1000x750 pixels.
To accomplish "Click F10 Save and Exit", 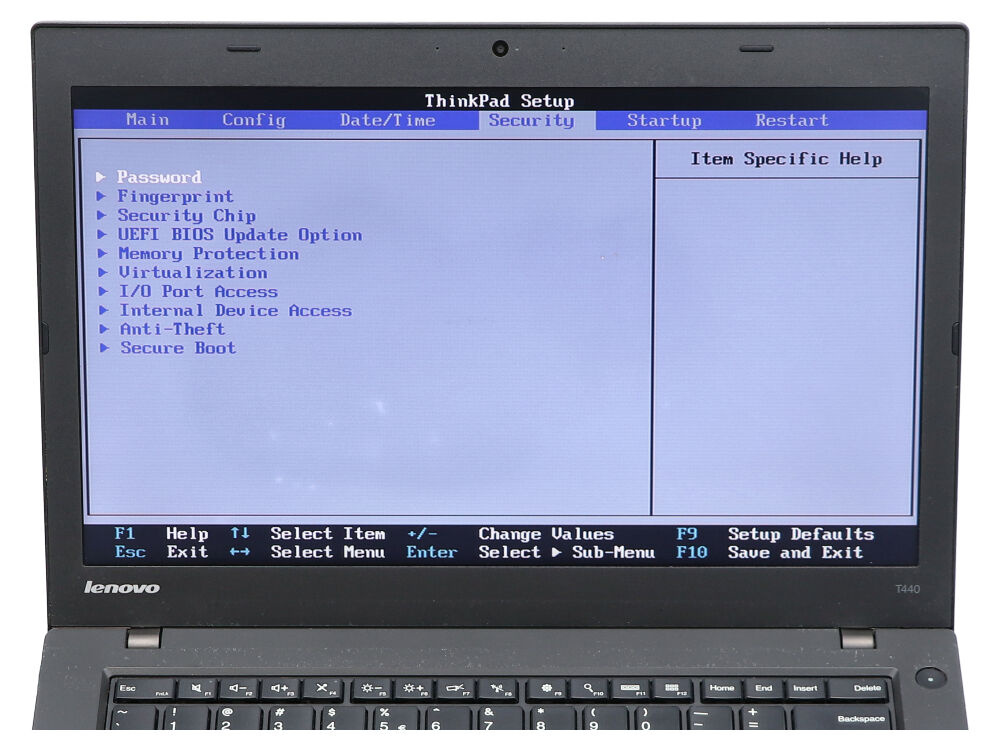I will (769, 553).
